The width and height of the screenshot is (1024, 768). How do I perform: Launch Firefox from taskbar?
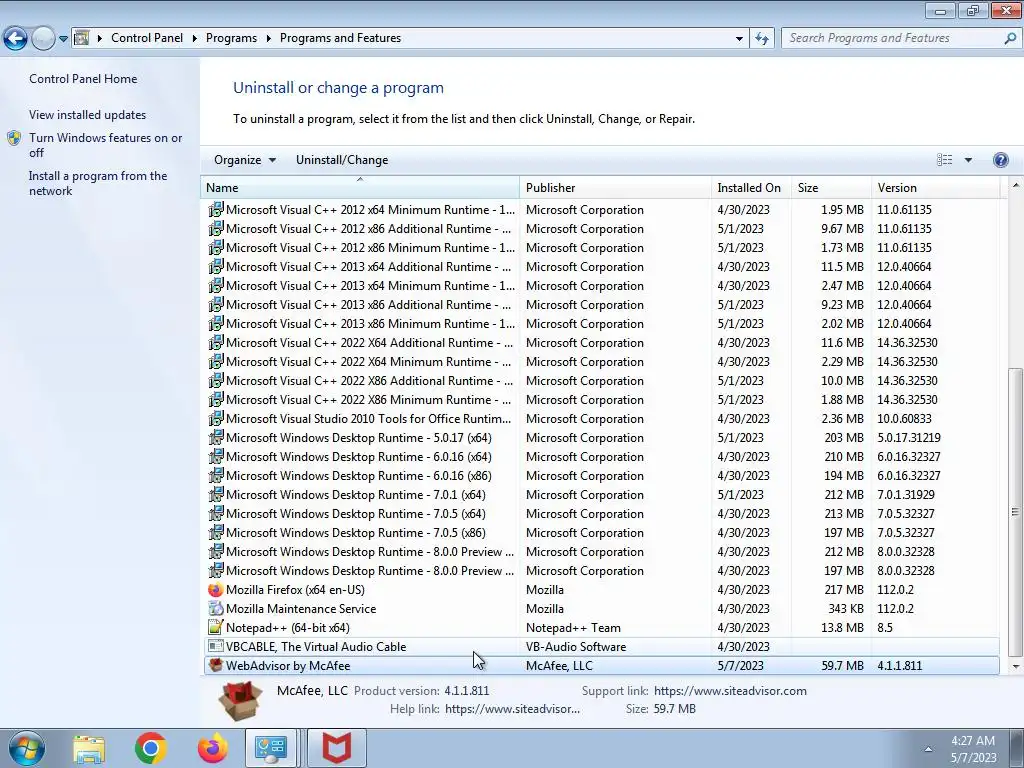pos(213,748)
